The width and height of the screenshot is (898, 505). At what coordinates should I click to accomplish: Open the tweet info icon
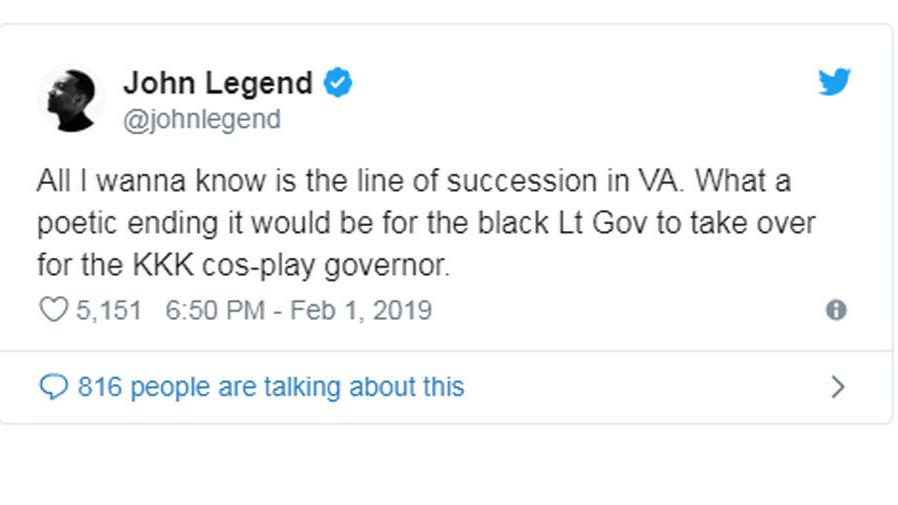coord(836,310)
